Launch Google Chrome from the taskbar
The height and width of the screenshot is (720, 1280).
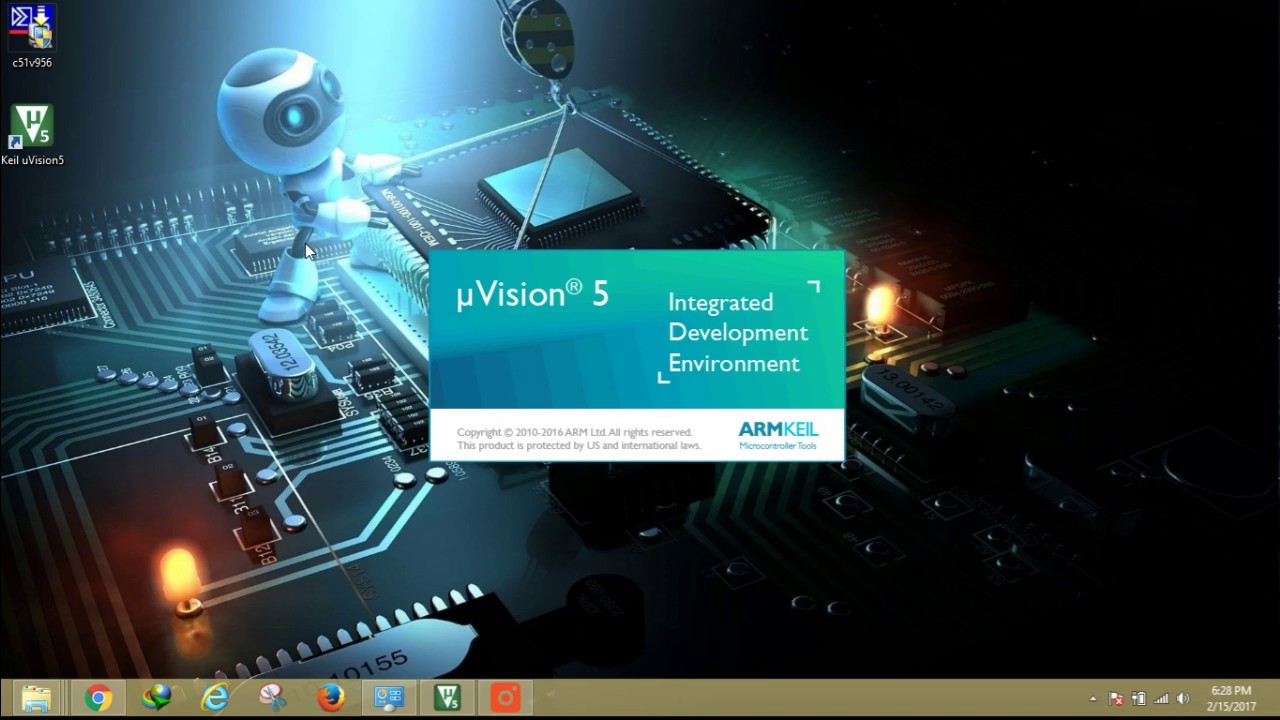pyautogui.click(x=98, y=697)
